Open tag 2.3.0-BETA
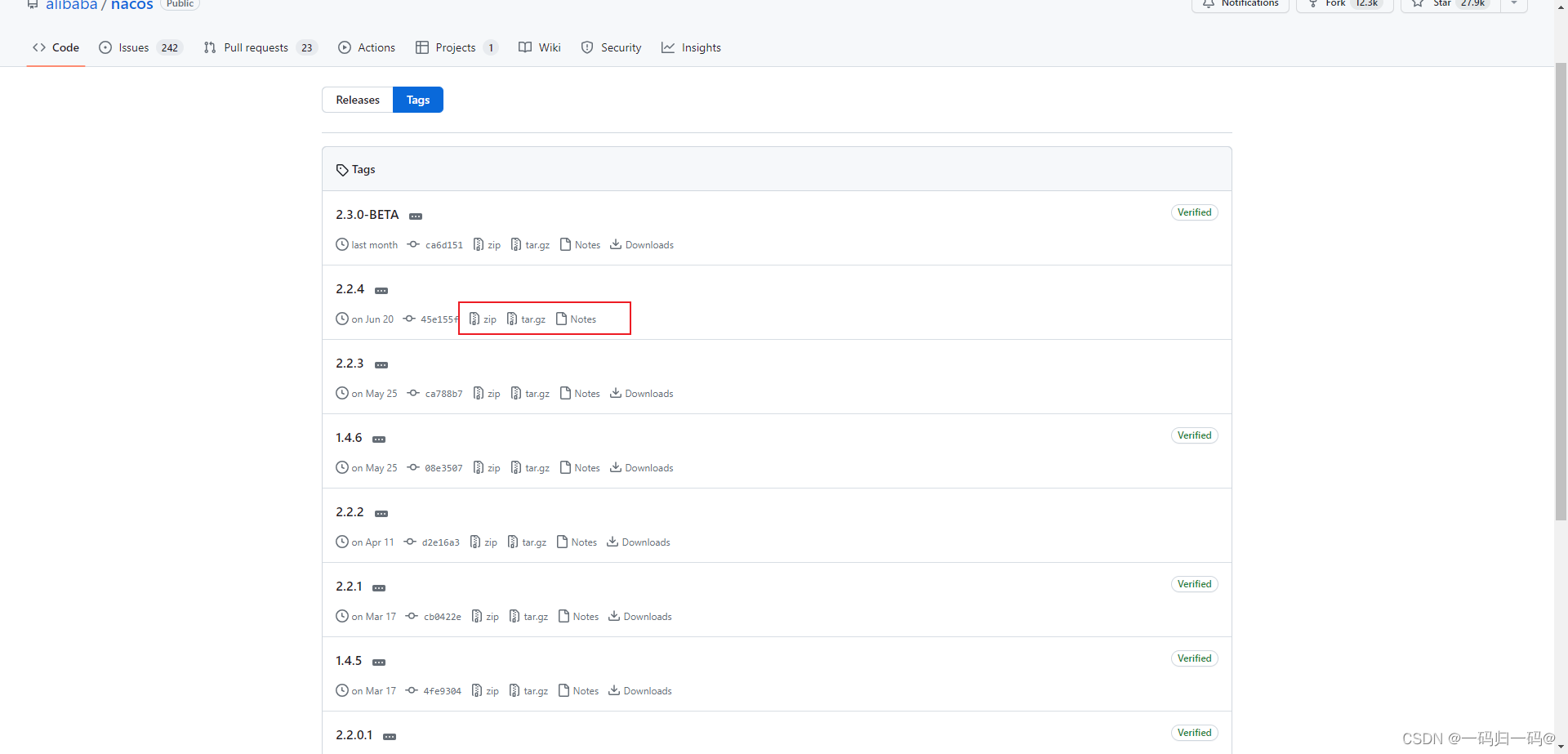Viewport: 1568px width, 754px height. [x=367, y=214]
